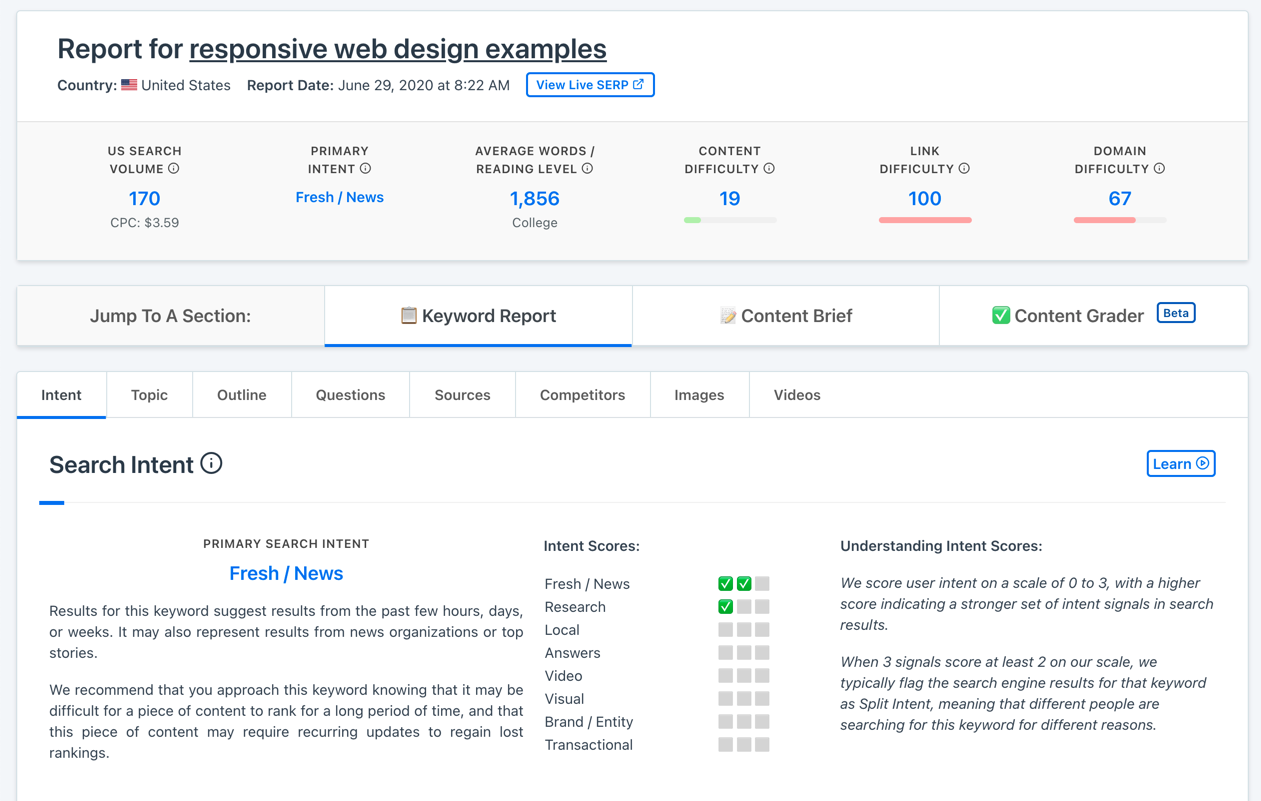Screen dimensions: 1261x801
Task: Click Primary Intent info icon
Action: tap(366, 169)
